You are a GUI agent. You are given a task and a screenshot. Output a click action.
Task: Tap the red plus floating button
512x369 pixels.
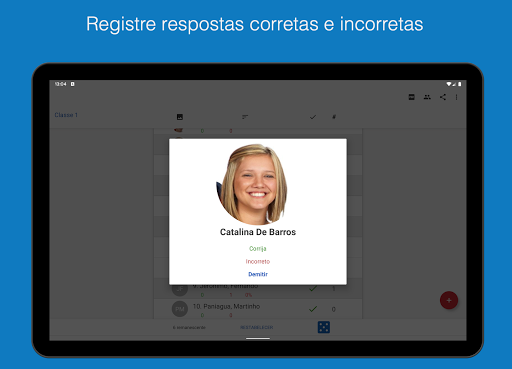pyautogui.click(x=449, y=300)
